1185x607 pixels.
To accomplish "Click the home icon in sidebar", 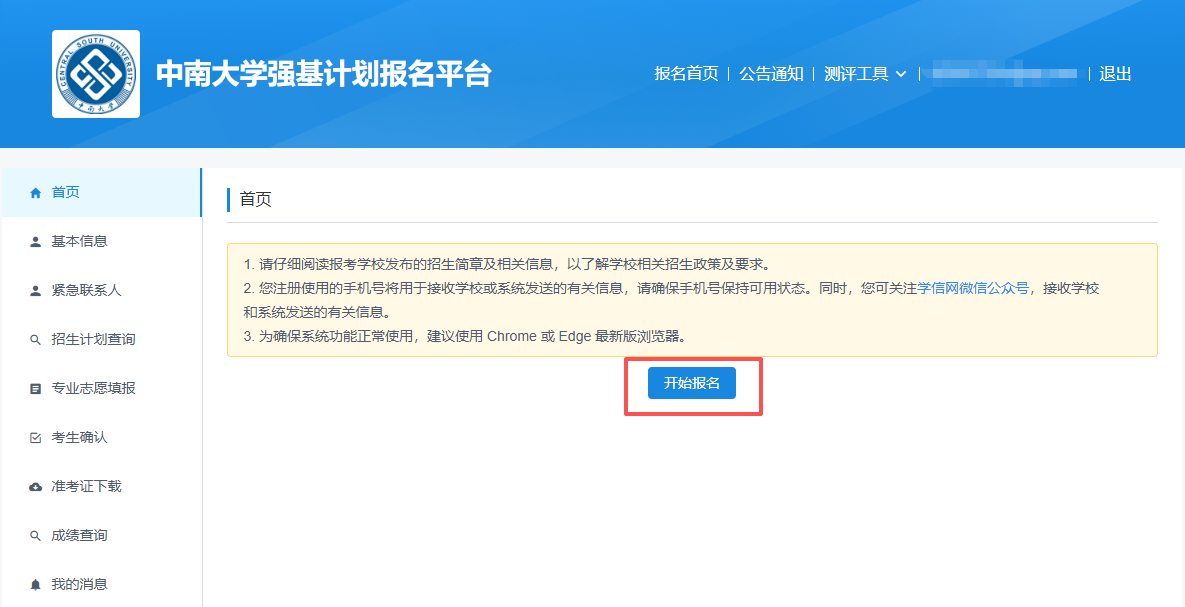I will pos(36,192).
